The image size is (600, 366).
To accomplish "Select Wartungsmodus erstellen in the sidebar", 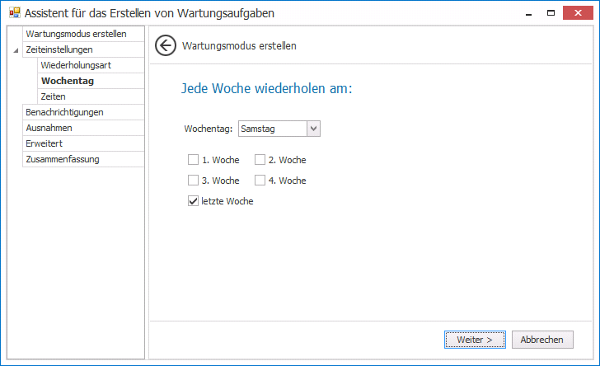I will 83,34.
